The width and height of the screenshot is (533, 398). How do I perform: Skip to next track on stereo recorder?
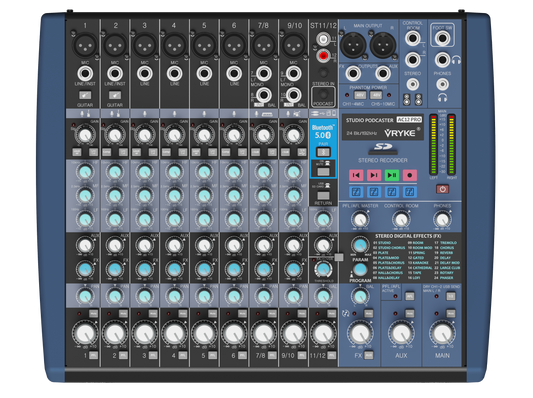pos(374,175)
